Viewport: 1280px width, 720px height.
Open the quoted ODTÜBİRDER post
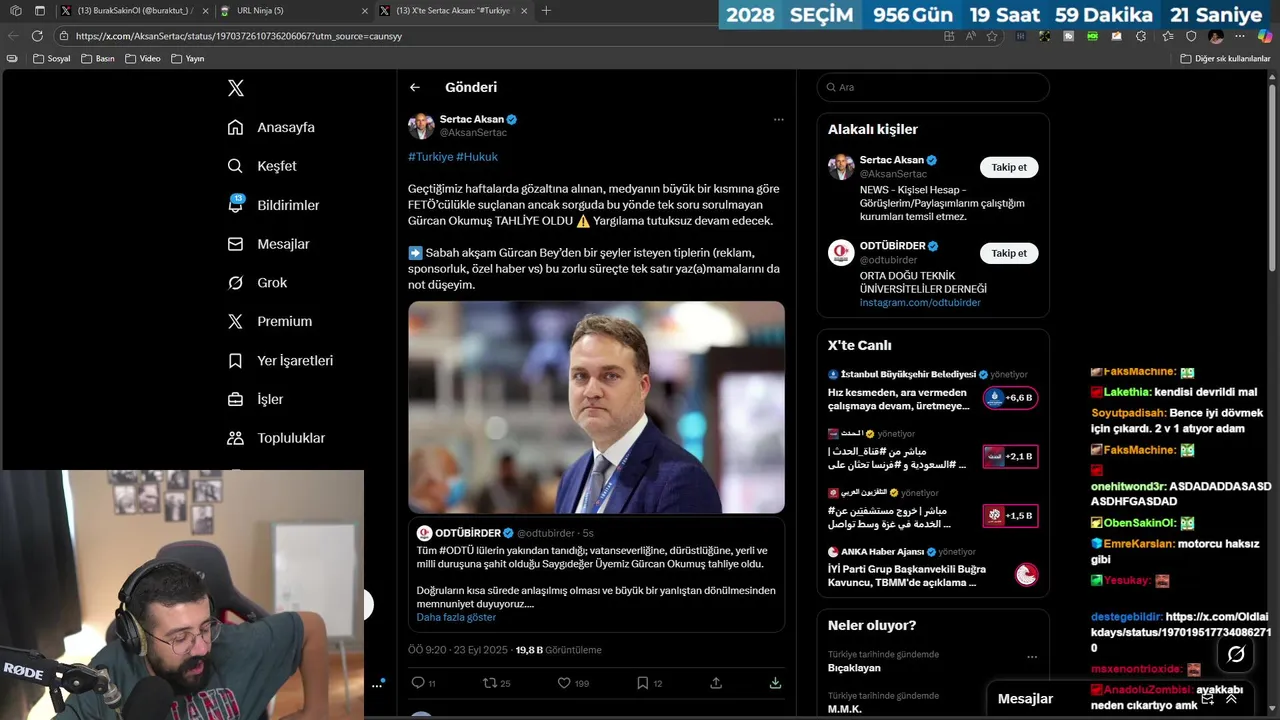(596, 574)
